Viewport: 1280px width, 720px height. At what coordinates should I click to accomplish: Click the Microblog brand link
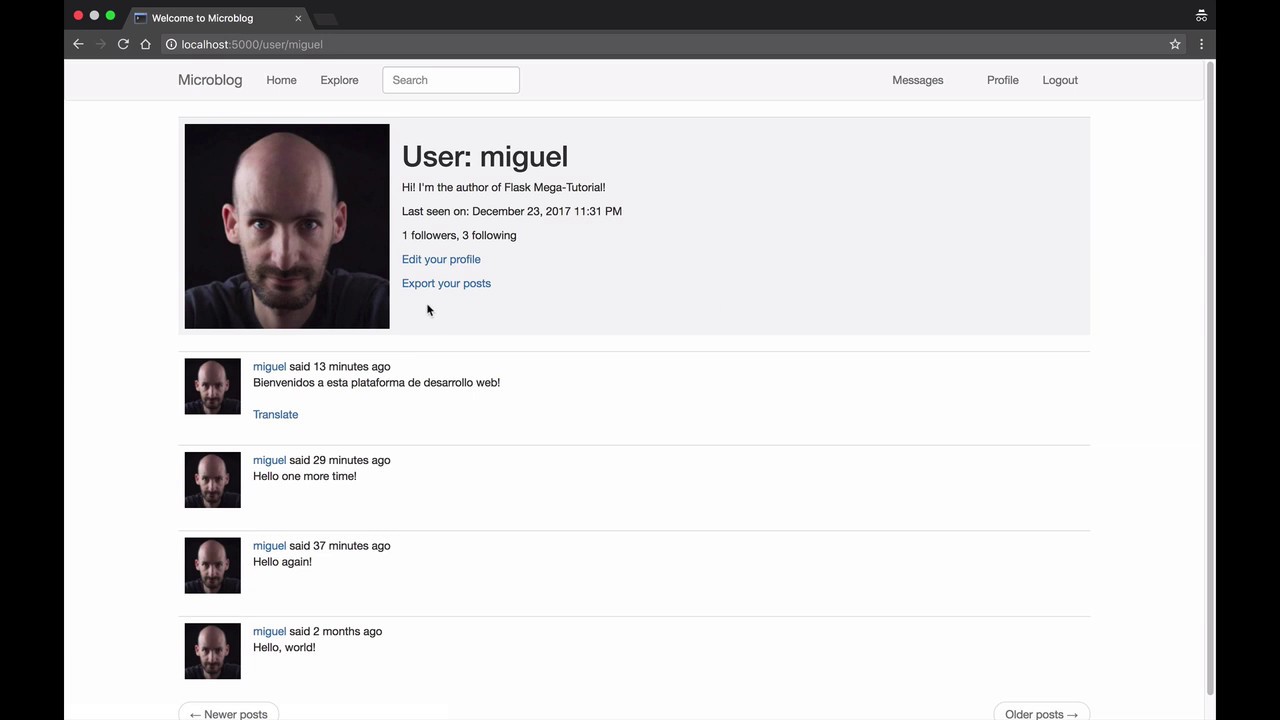tap(210, 80)
